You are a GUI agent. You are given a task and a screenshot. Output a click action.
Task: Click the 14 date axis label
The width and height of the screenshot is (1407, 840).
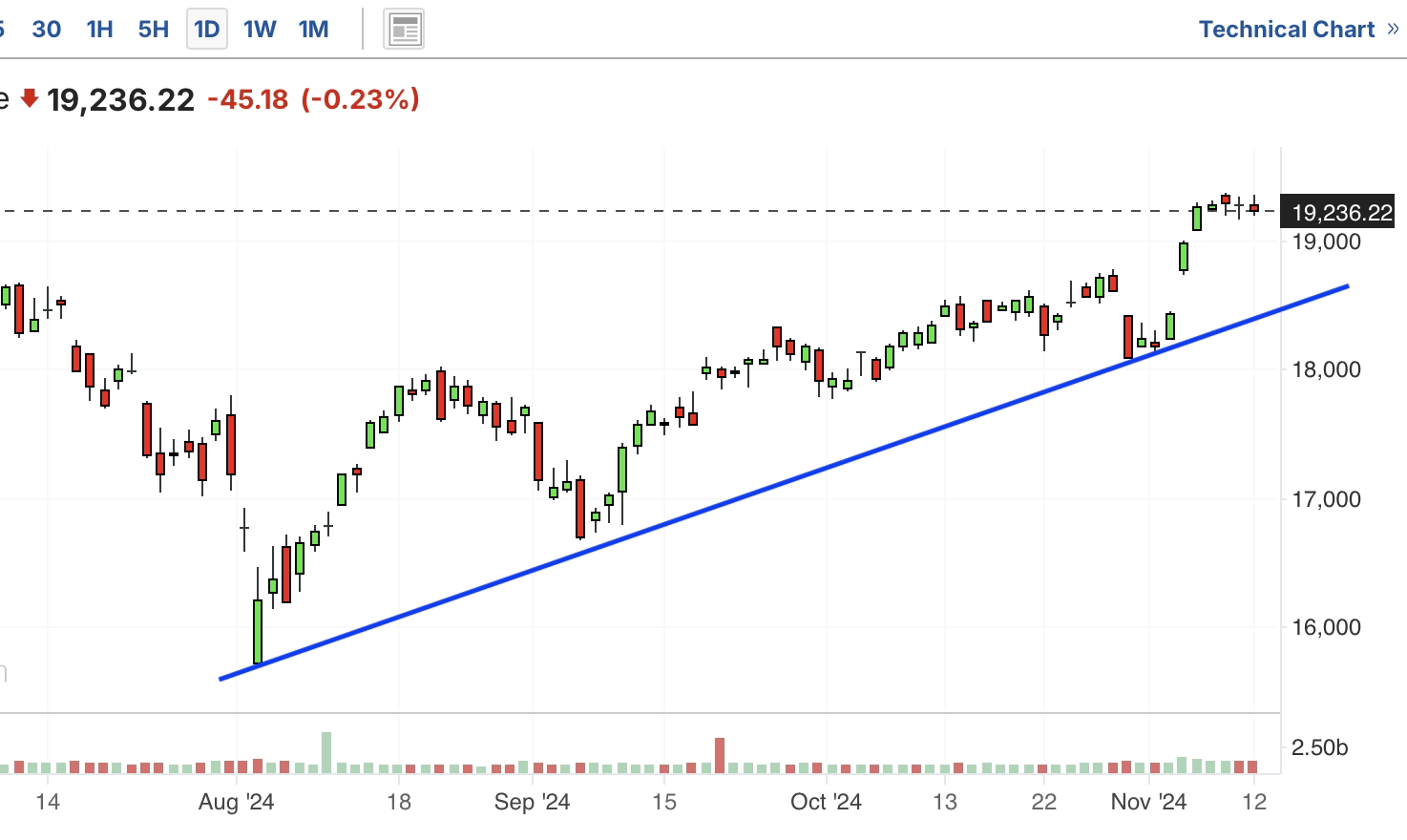(48, 802)
